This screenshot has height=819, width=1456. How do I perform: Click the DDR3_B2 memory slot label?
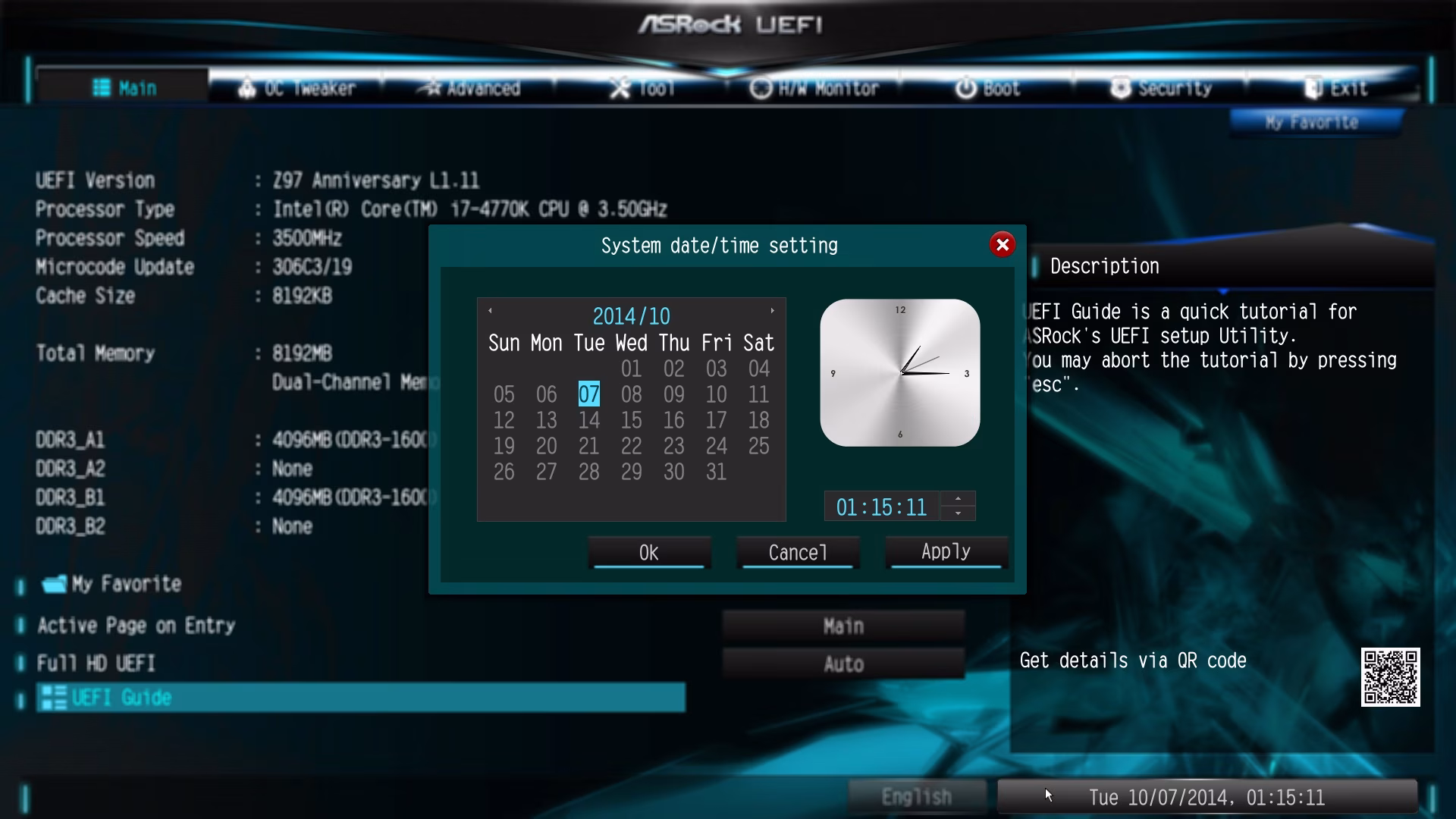coord(70,526)
